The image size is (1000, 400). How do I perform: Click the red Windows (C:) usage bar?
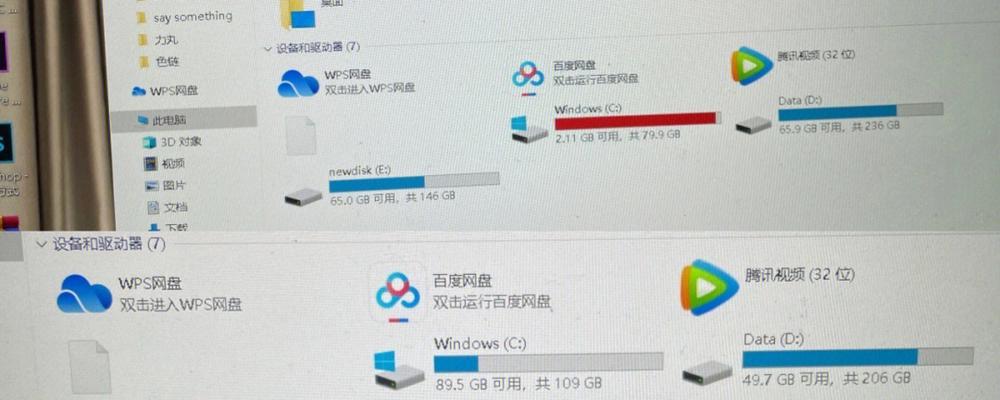pyautogui.click(x=638, y=118)
